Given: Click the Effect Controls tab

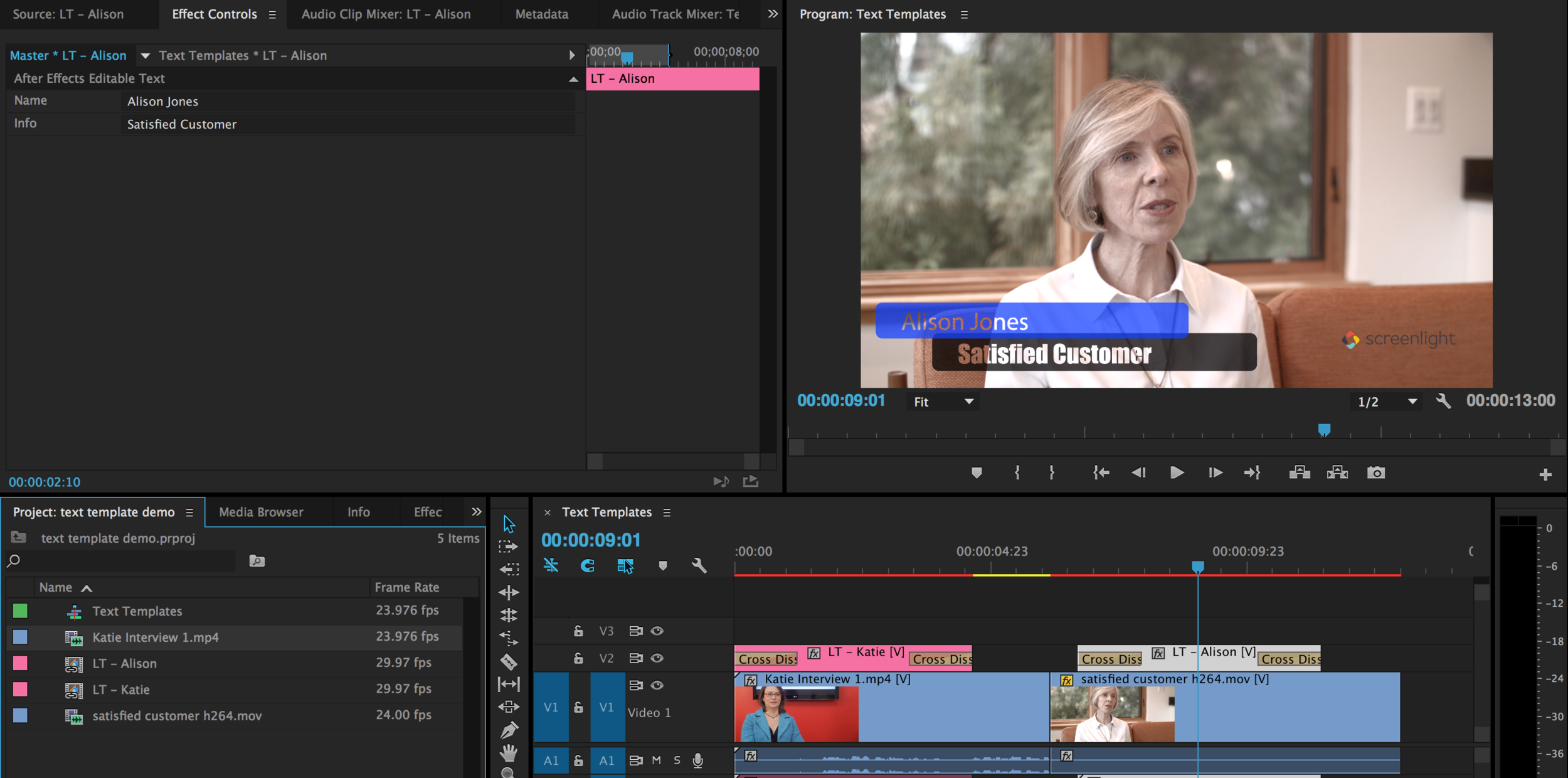Looking at the screenshot, I should pos(213,13).
